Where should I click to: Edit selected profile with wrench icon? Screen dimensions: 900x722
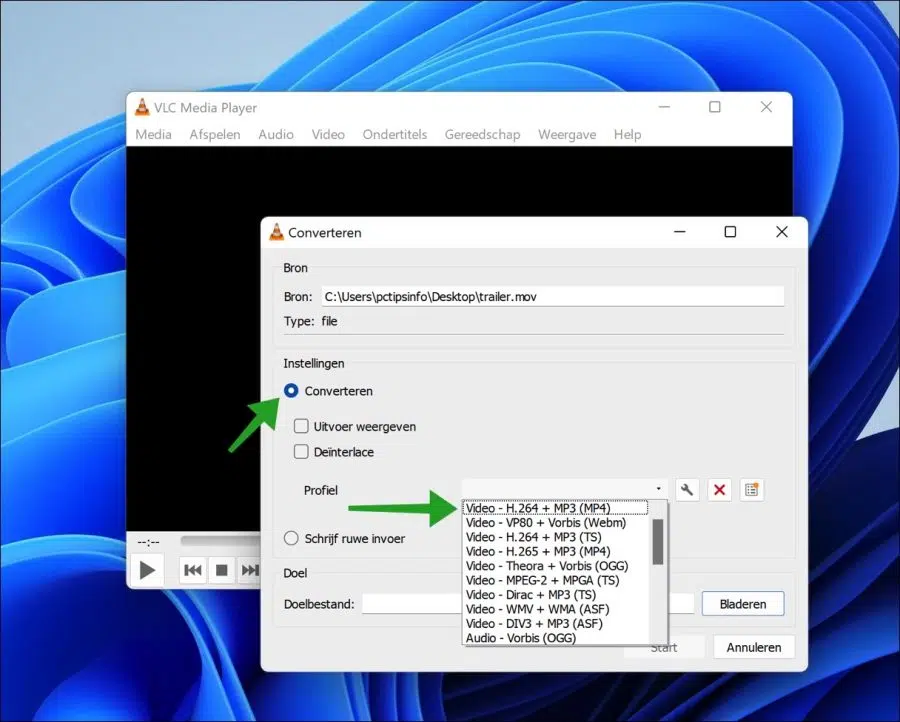click(687, 490)
